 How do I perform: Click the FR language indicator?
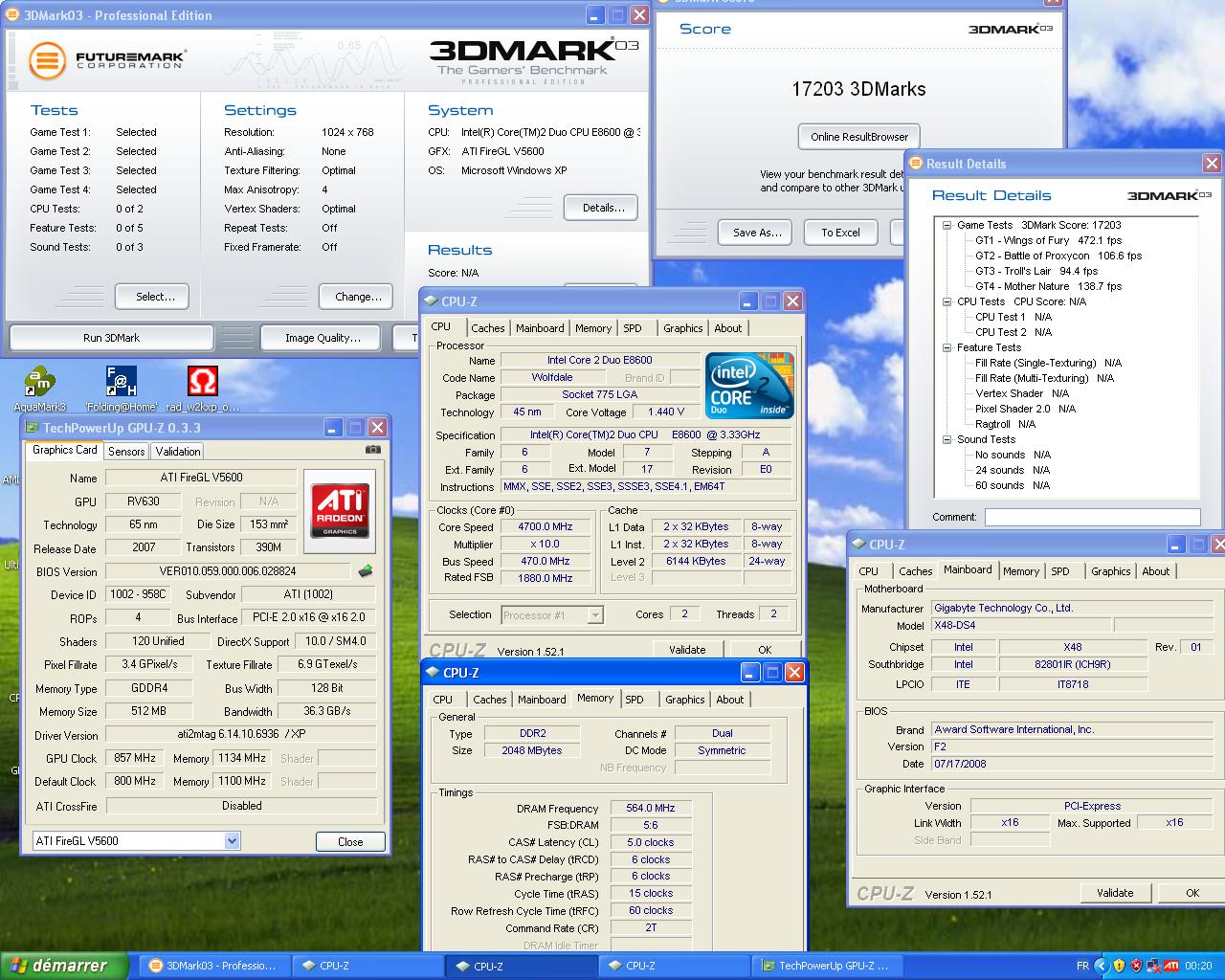click(x=1082, y=966)
